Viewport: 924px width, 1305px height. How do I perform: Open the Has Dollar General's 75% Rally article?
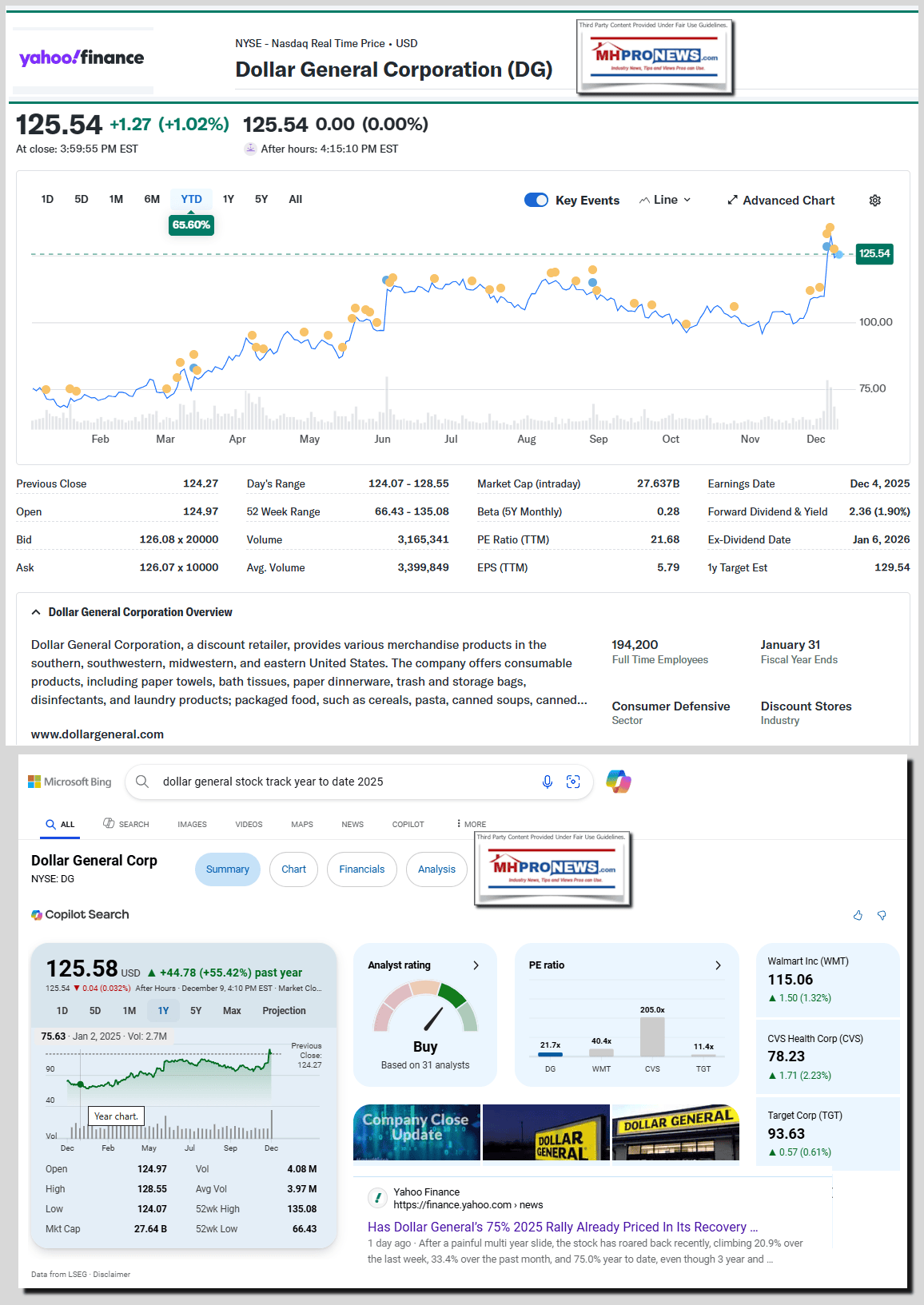[563, 1227]
